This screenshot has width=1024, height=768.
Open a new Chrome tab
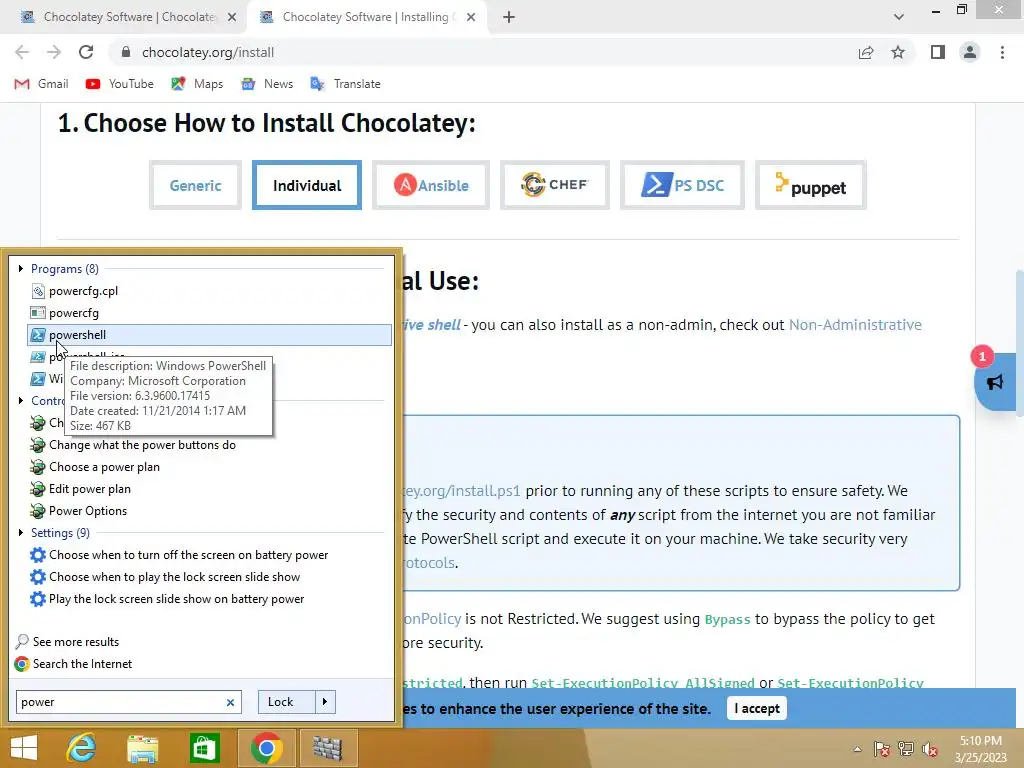pos(509,18)
